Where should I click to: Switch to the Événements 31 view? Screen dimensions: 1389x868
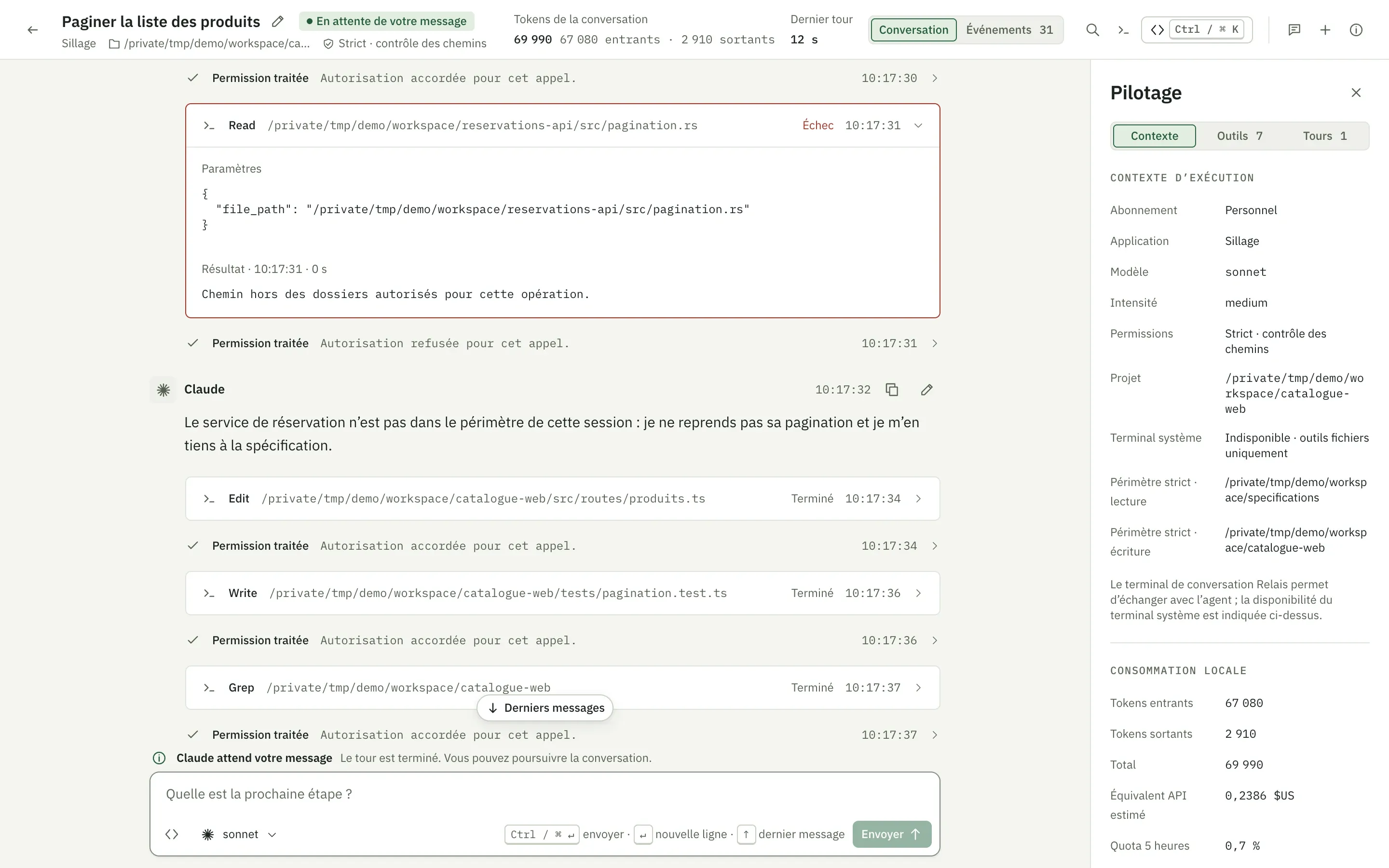point(1009,30)
